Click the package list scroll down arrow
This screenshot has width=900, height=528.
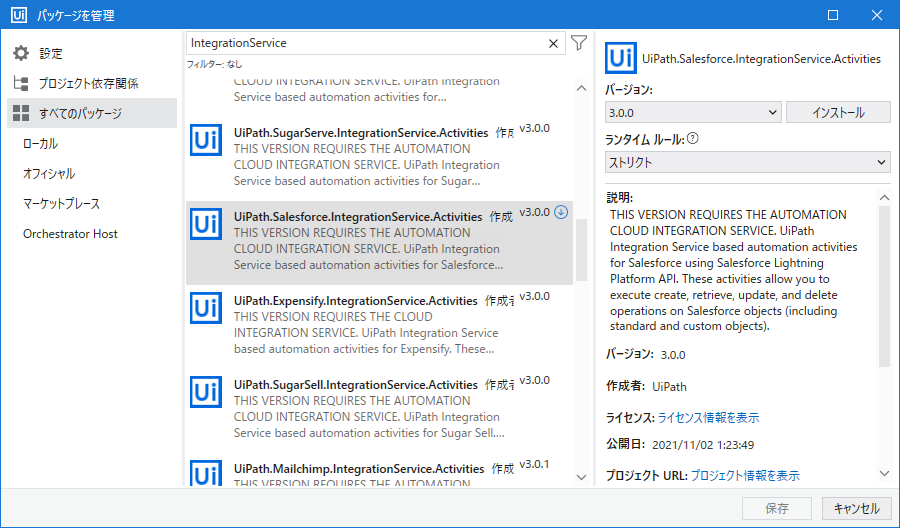pyautogui.click(x=581, y=477)
